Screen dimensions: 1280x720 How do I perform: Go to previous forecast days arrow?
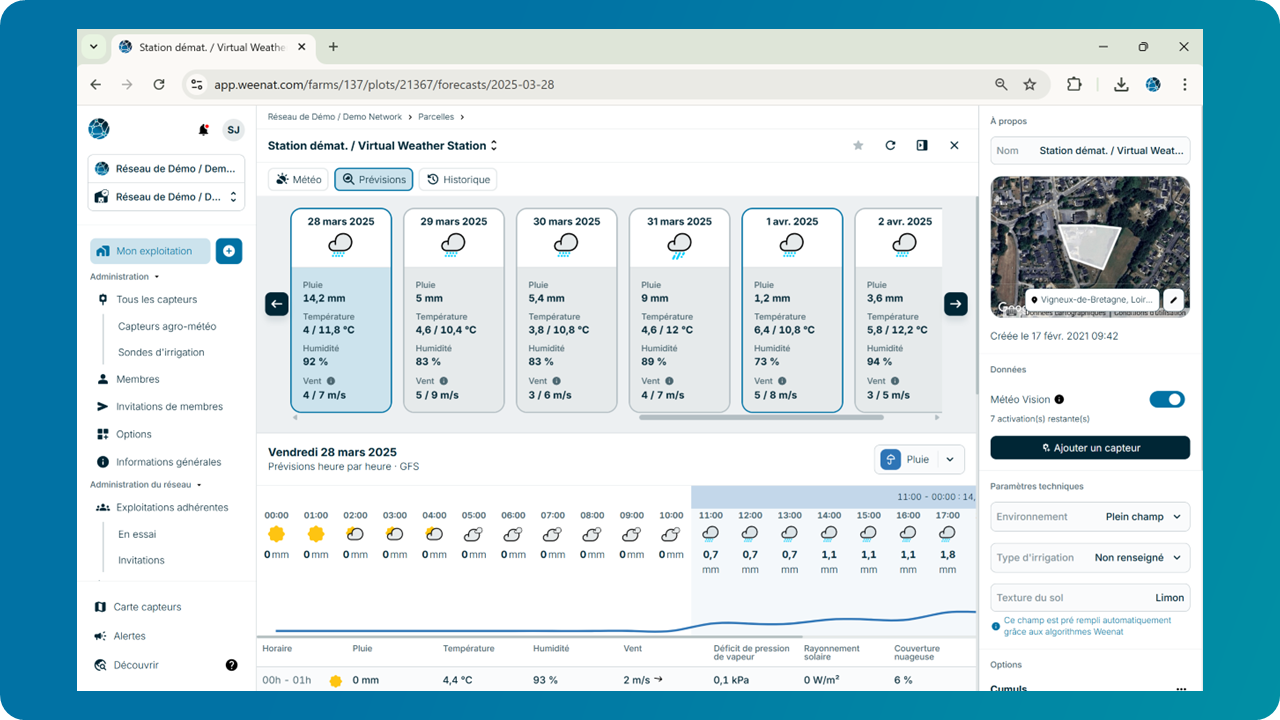pyautogui.click(x=277, y=304)
